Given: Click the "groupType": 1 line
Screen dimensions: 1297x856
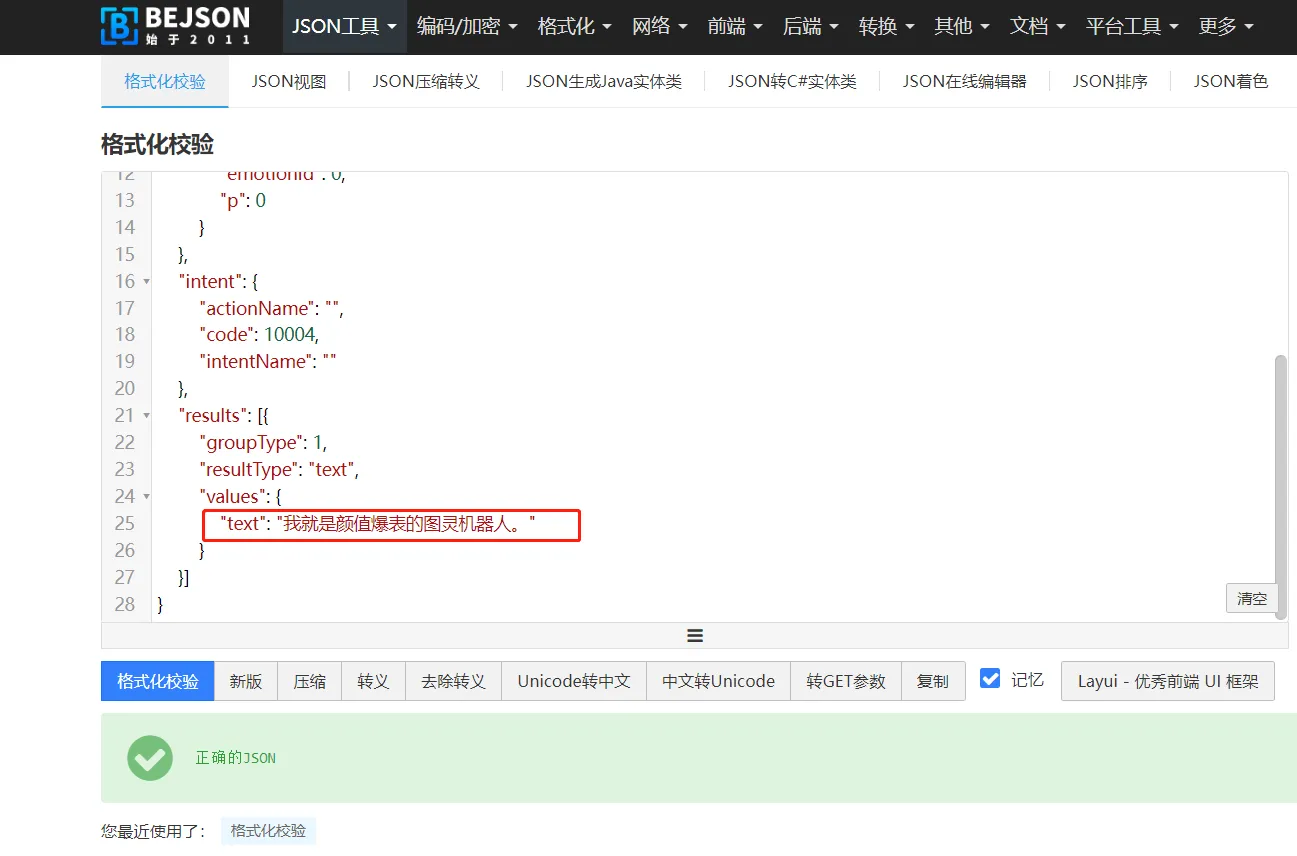Looking at the screenshot, I should (x=263, y=442).
